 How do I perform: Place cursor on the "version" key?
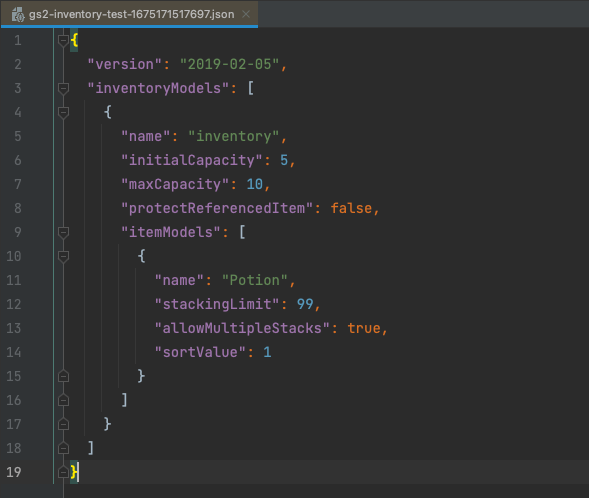124,64
